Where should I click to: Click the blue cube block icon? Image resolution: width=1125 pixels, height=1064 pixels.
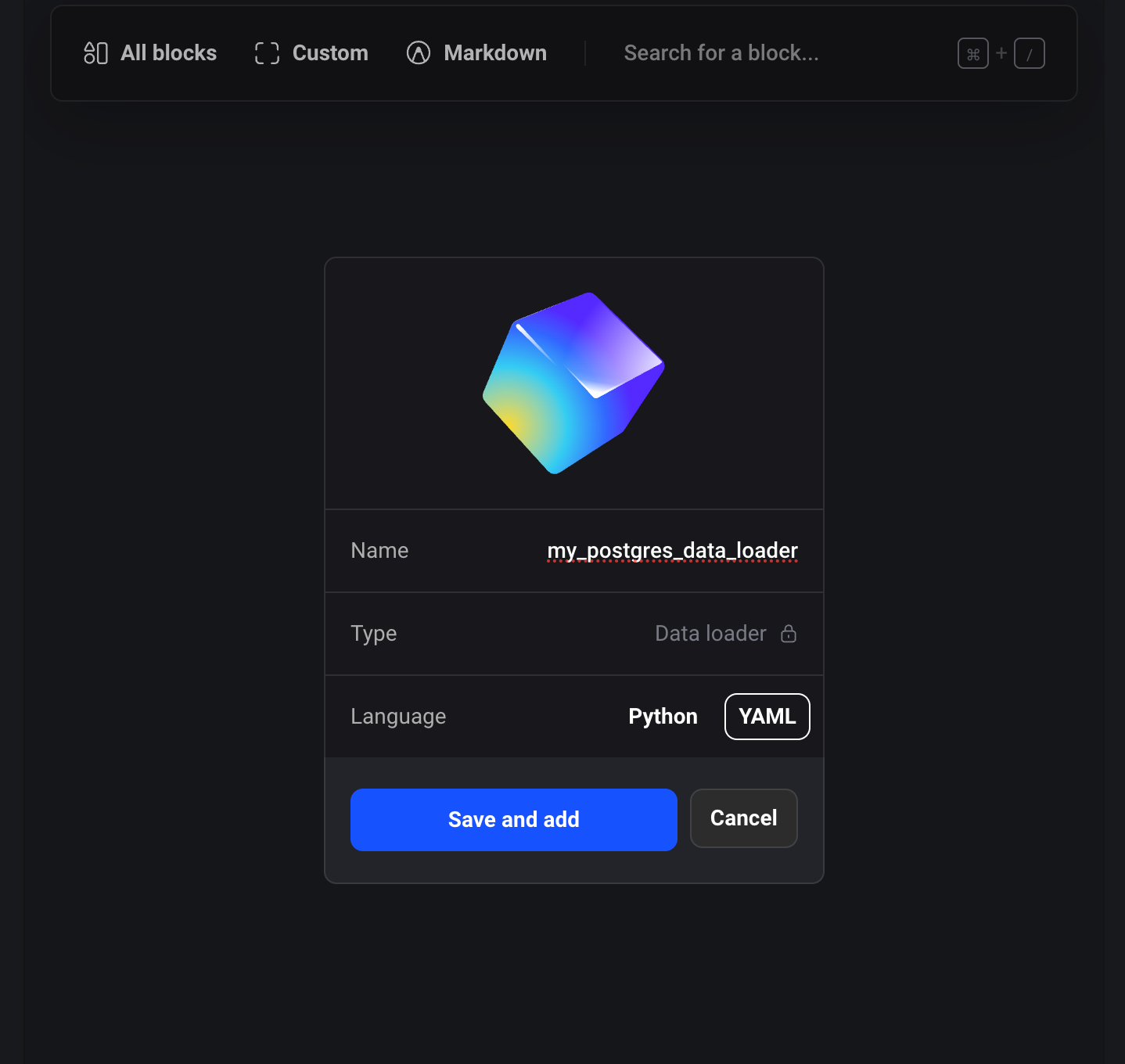pos(573,383)
